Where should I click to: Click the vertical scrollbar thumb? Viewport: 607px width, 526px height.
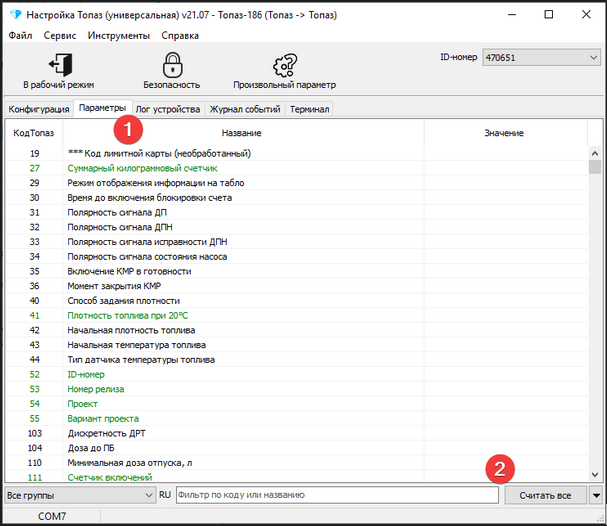pos(595,167)
